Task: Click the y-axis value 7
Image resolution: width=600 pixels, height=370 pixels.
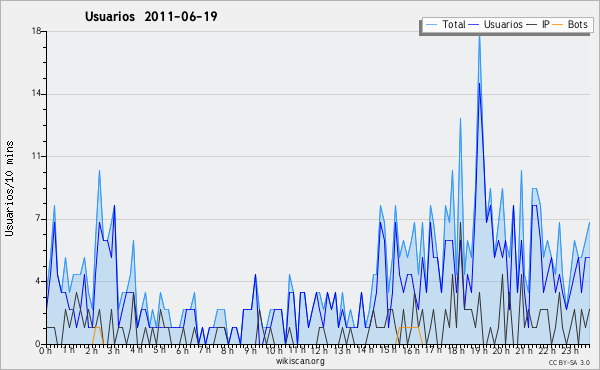Action: click(38, 219)
